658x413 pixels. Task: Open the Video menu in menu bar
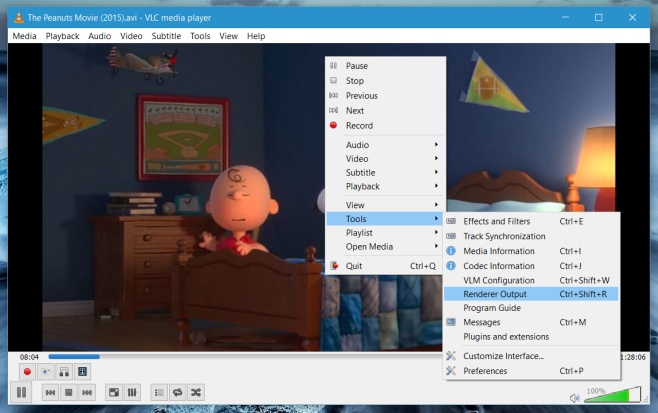click(x=131, y=36)
